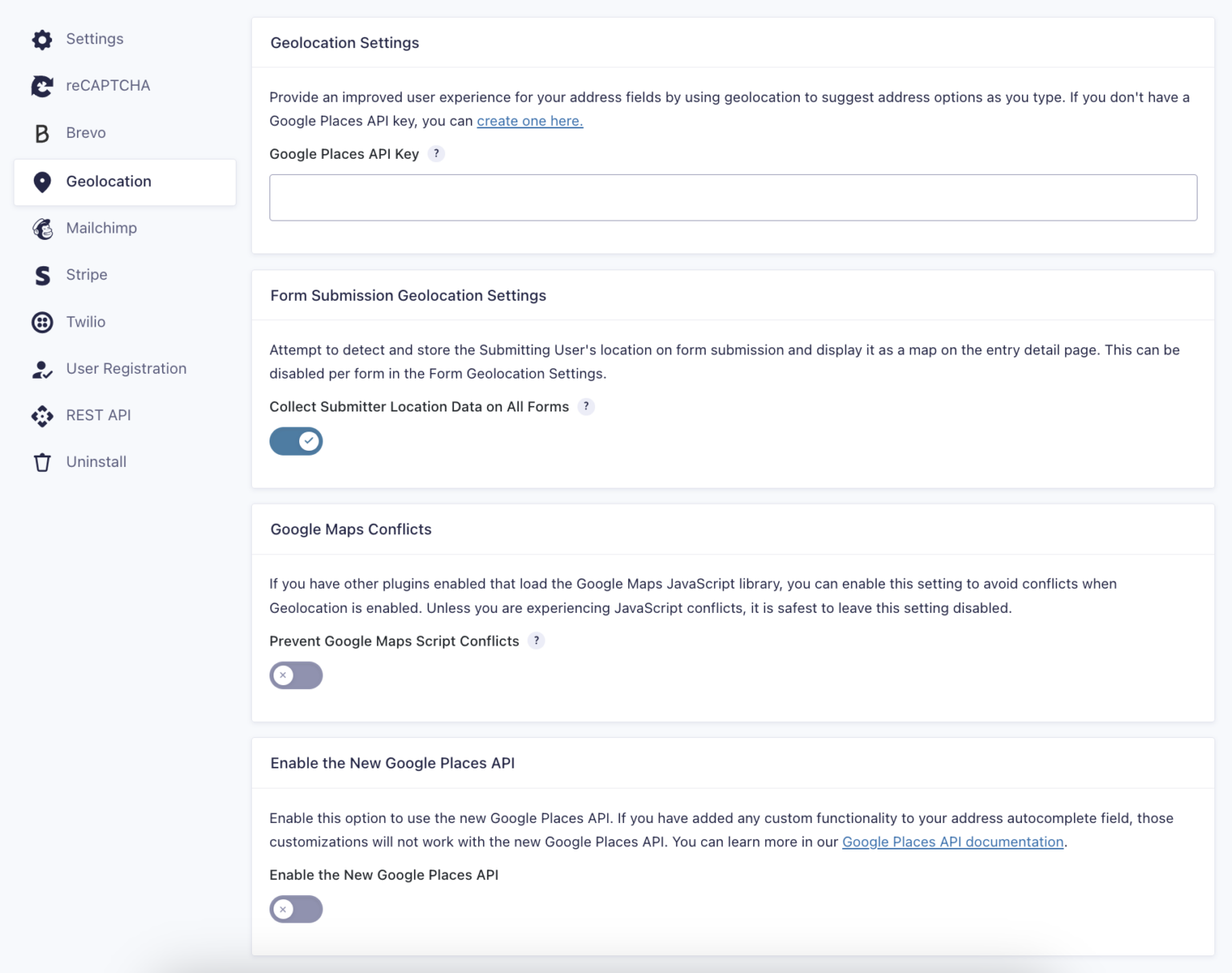Click the Mailchimp monkey icon
The image size is (1232, 973).
pyautogui.click(x=43, y=229)
